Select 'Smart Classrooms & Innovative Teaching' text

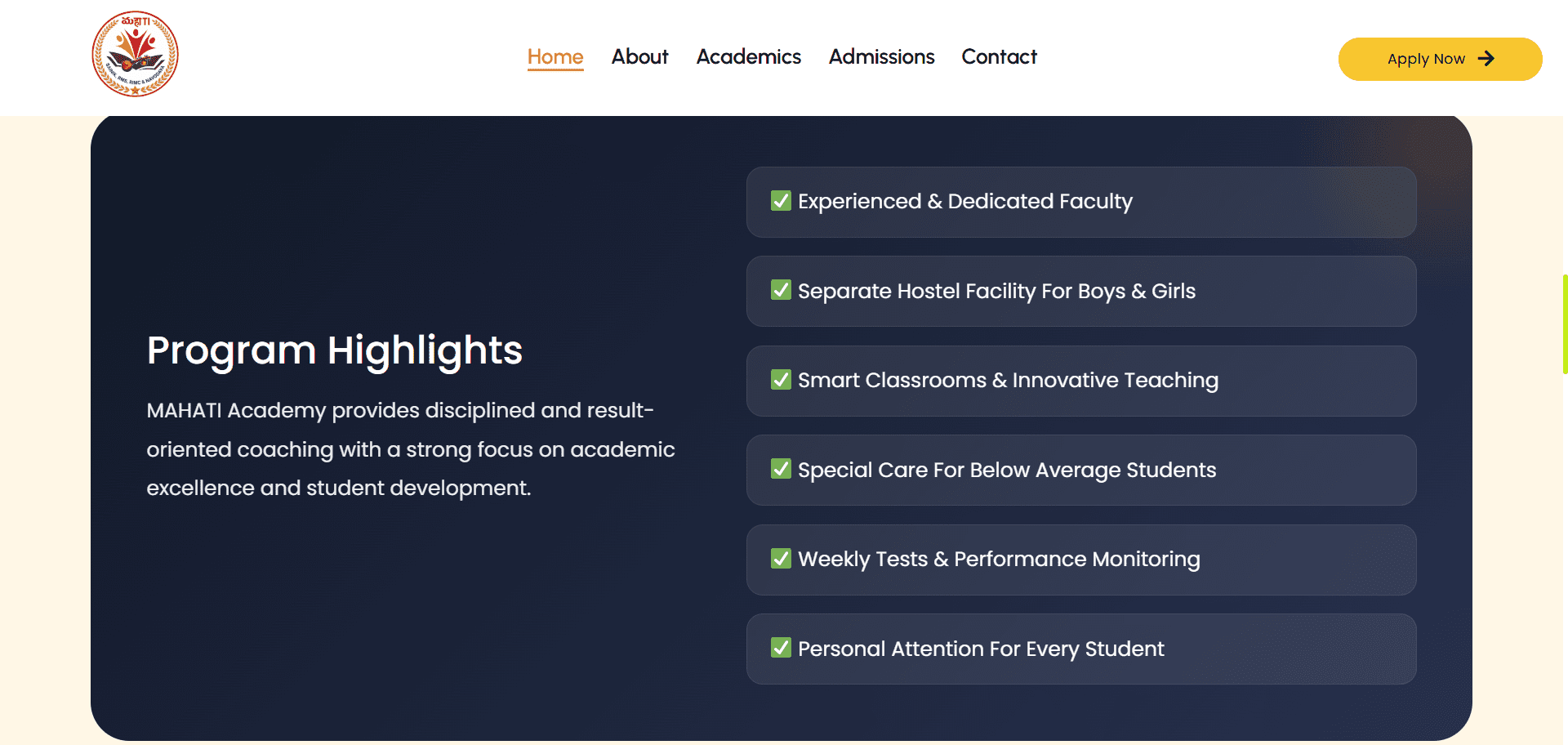pos(1008,381)
